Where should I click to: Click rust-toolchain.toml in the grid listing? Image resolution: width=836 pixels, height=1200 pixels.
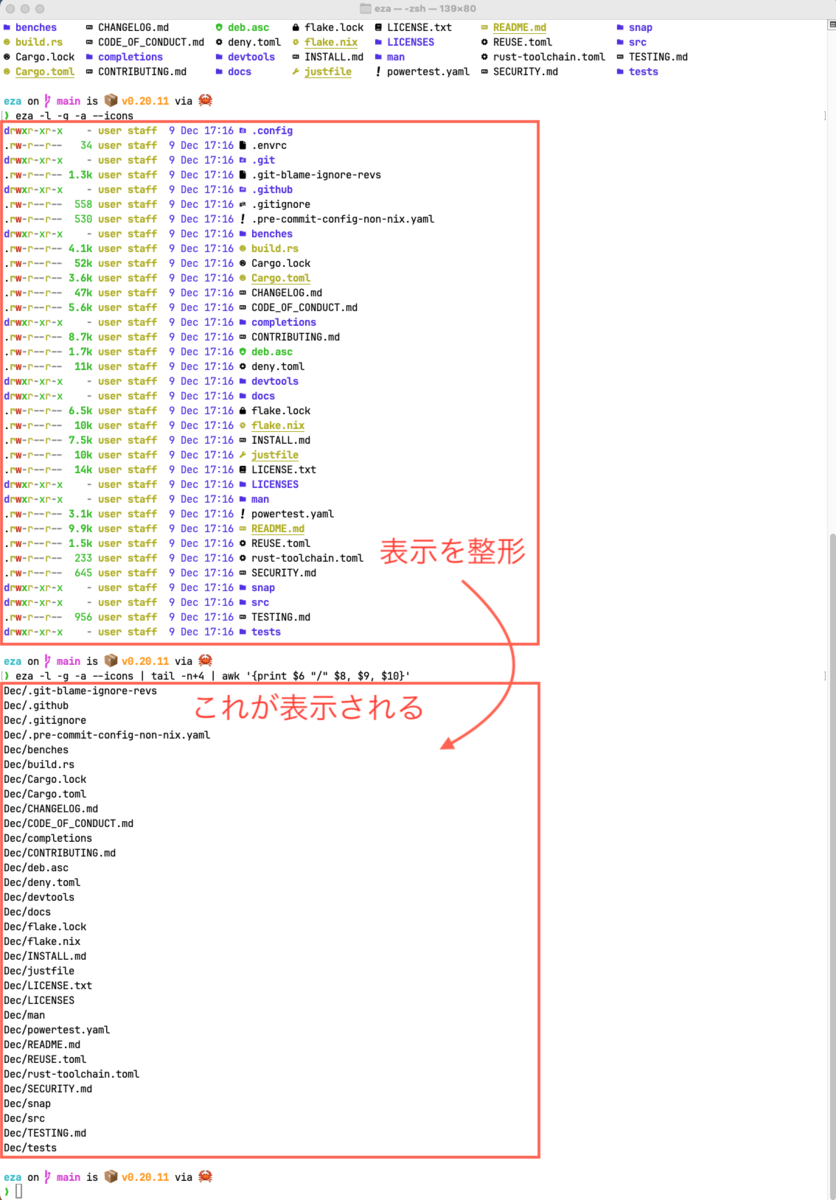click(549, 57)
